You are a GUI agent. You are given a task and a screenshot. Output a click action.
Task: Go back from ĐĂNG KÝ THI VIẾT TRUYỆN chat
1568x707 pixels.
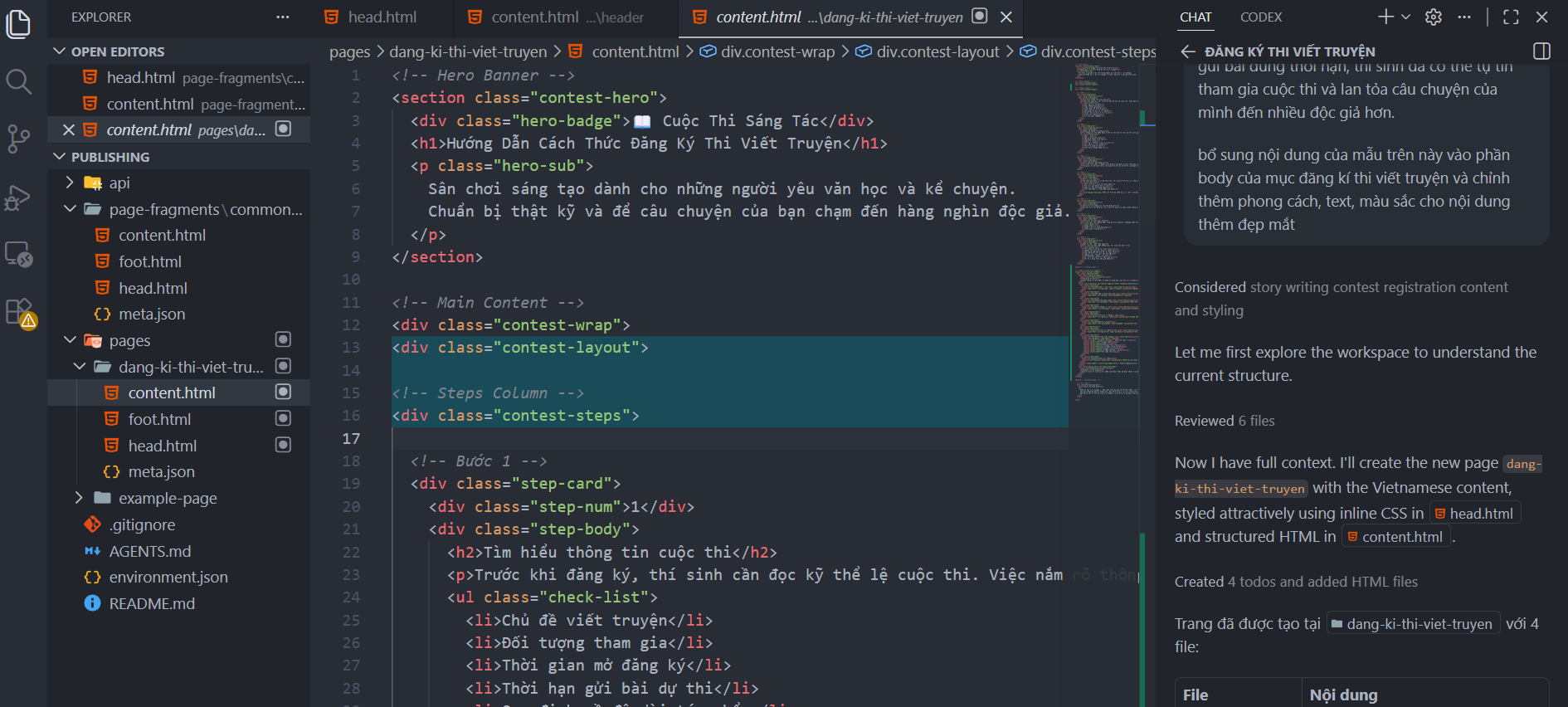point(1188,51)
